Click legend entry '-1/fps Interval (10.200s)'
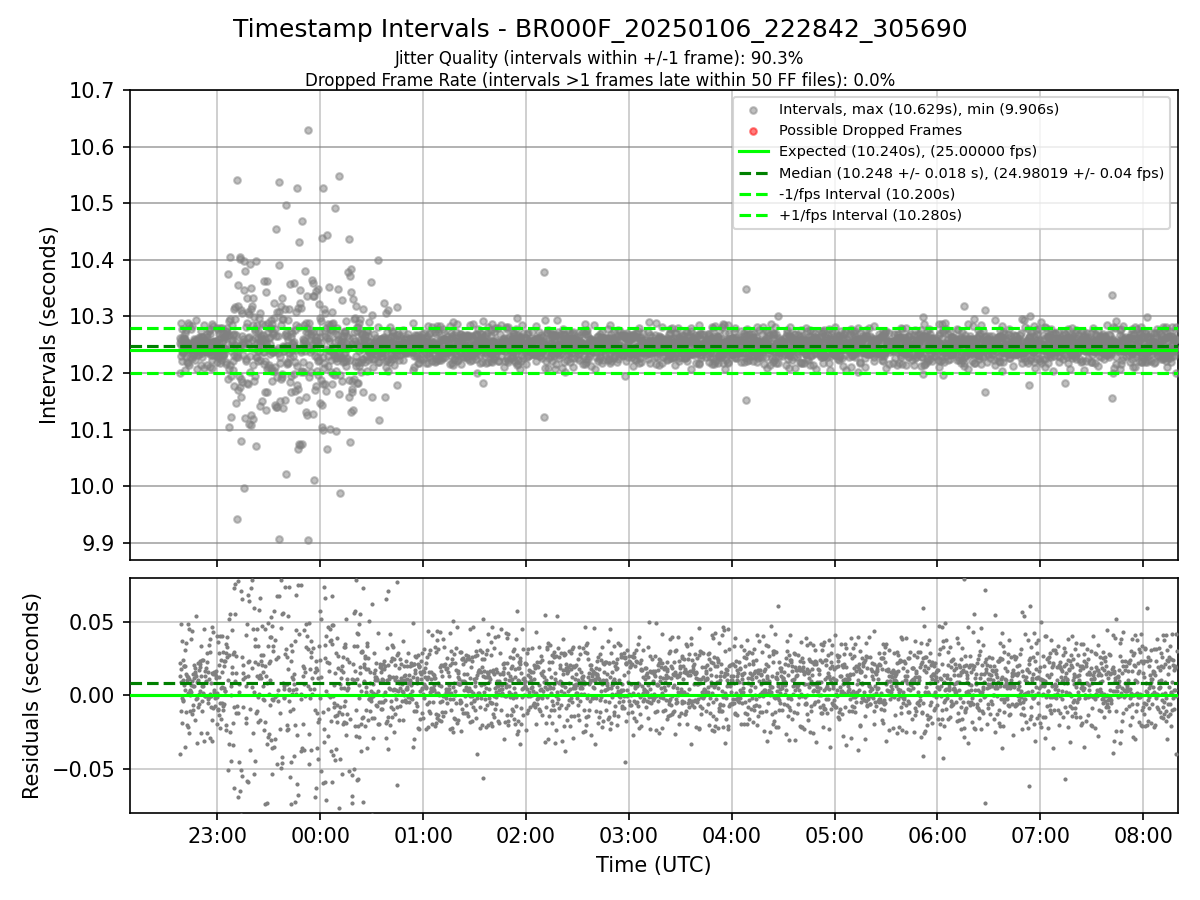 coord(866,194)
